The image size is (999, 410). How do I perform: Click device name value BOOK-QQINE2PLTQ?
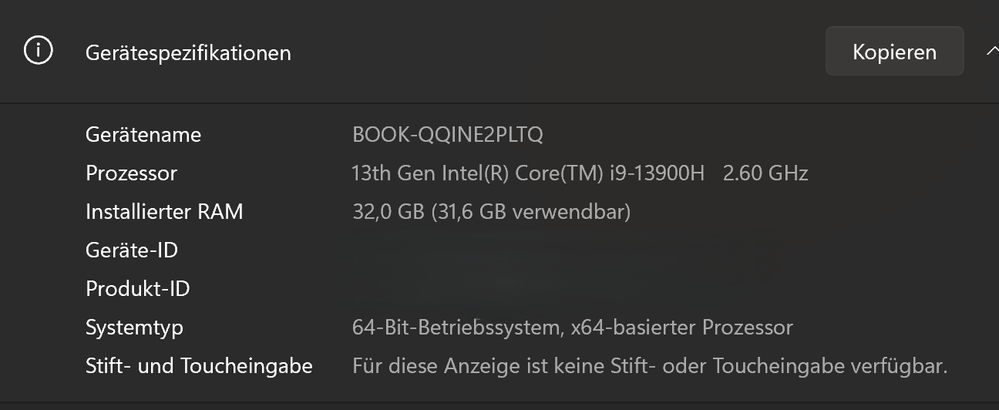tap(447, 135)
